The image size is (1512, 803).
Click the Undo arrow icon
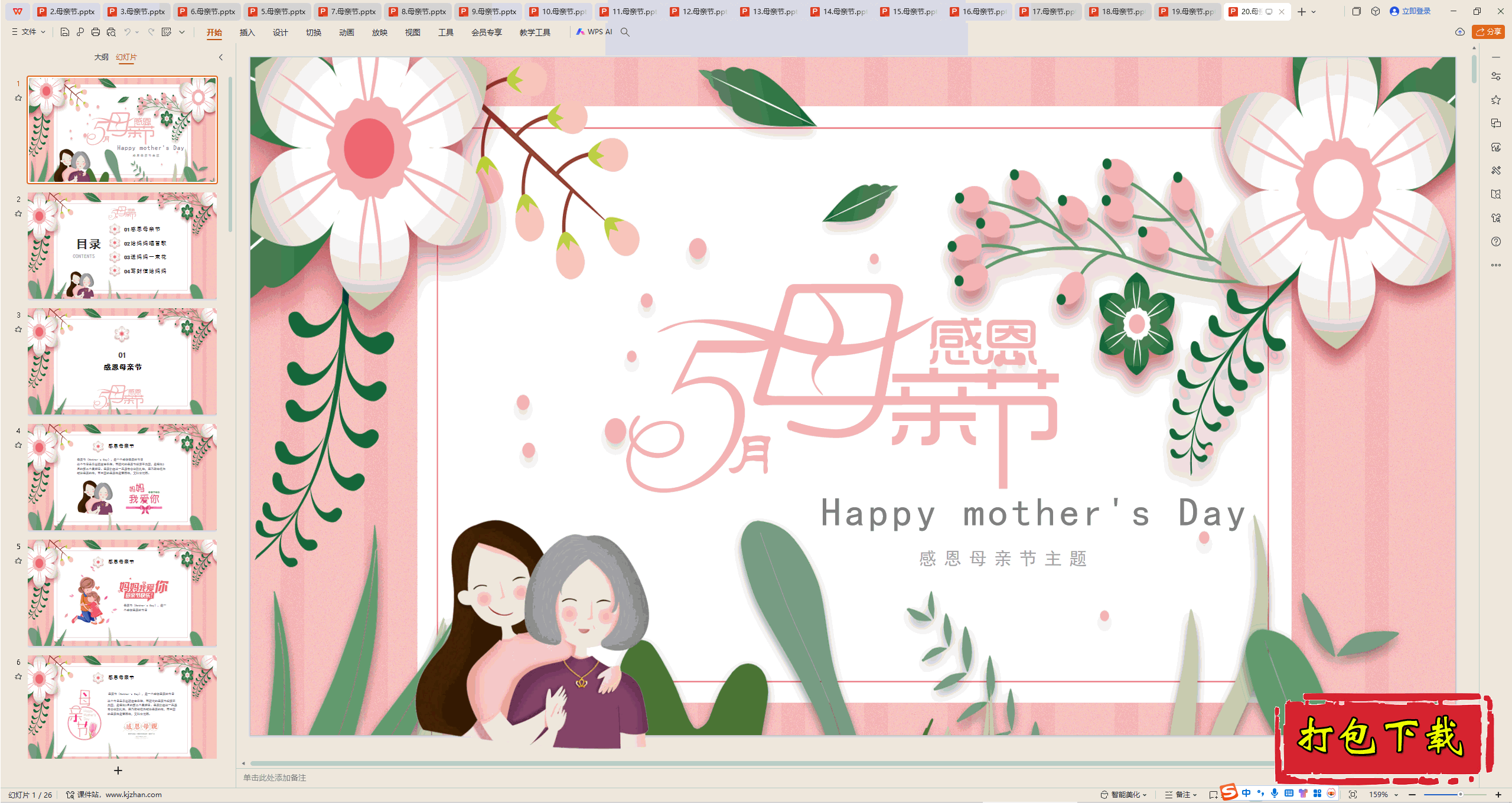point(127,32)
